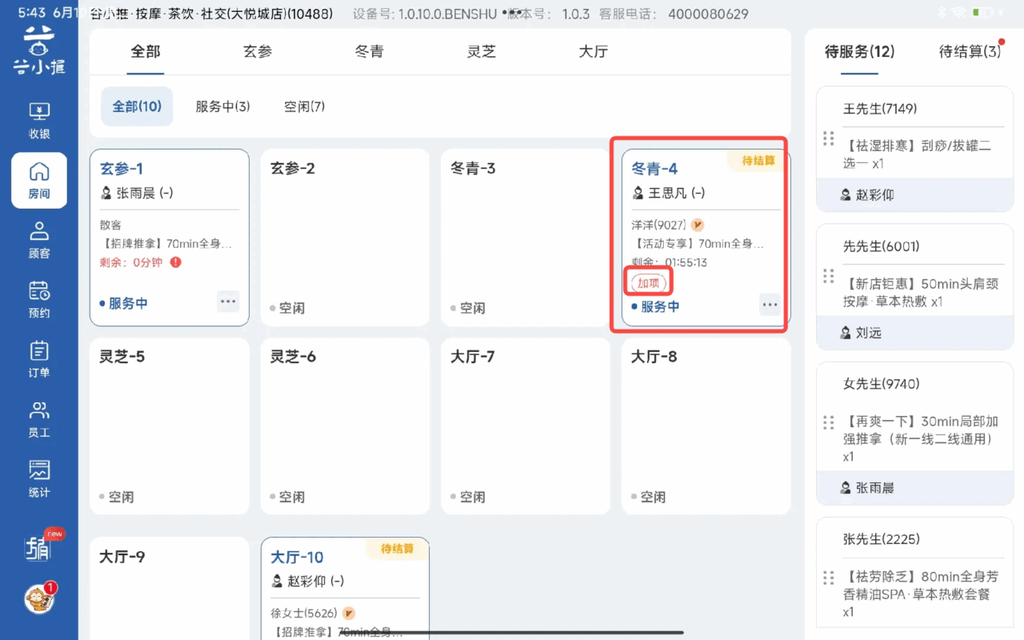Open the idle room 灵芝-5
The height and width of the screenshot is (640, 1024).
[x=169, y=426]
